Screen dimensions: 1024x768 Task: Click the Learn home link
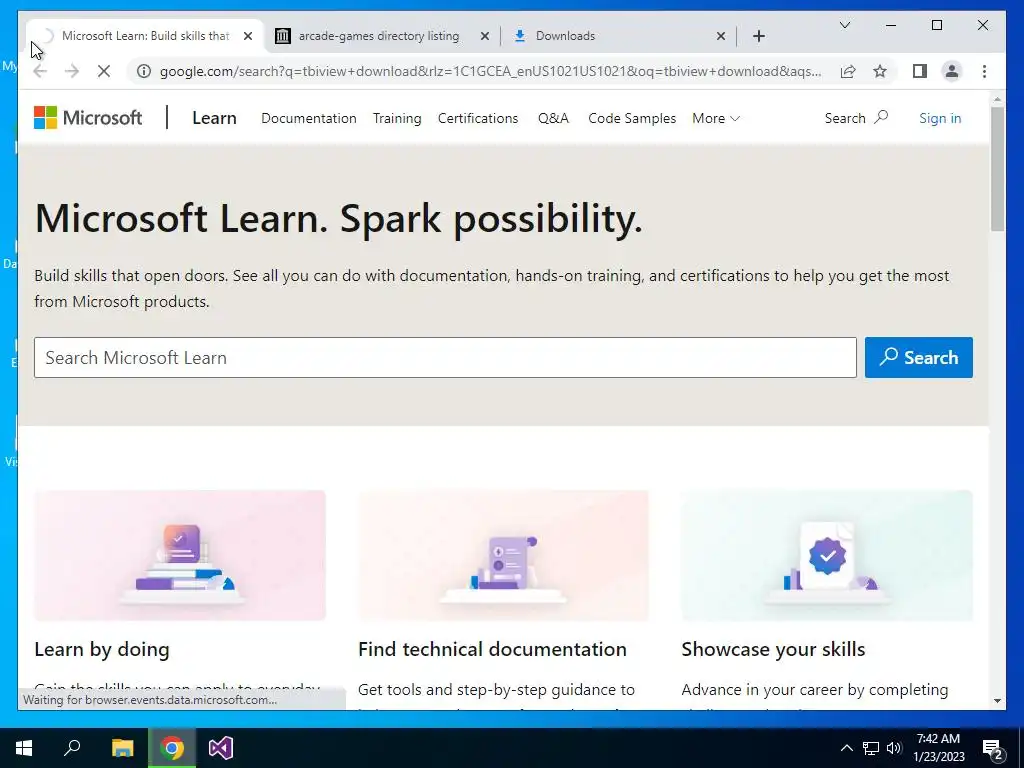point(214,118)
